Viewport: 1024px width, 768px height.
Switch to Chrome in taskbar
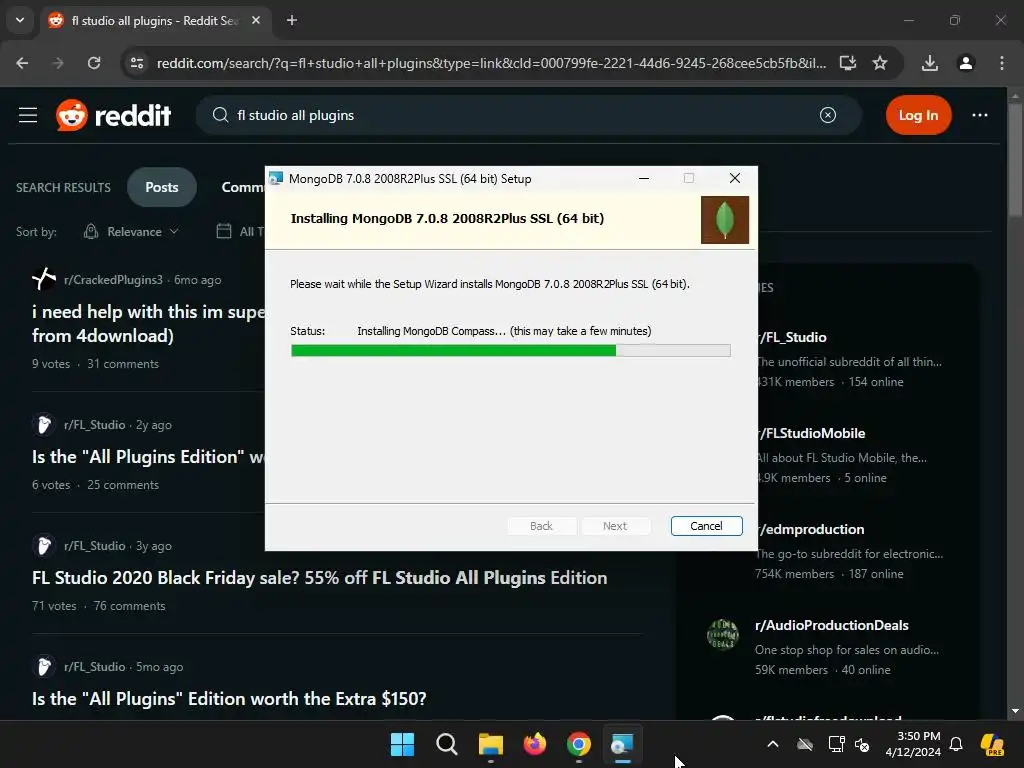tap(579, 744)
